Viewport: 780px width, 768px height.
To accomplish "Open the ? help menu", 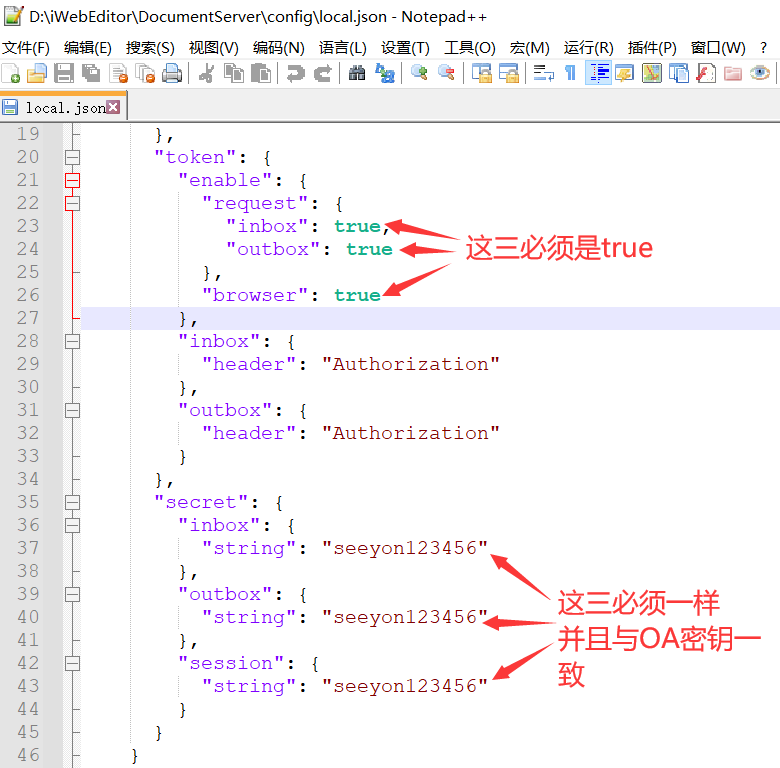I will 764,48.
